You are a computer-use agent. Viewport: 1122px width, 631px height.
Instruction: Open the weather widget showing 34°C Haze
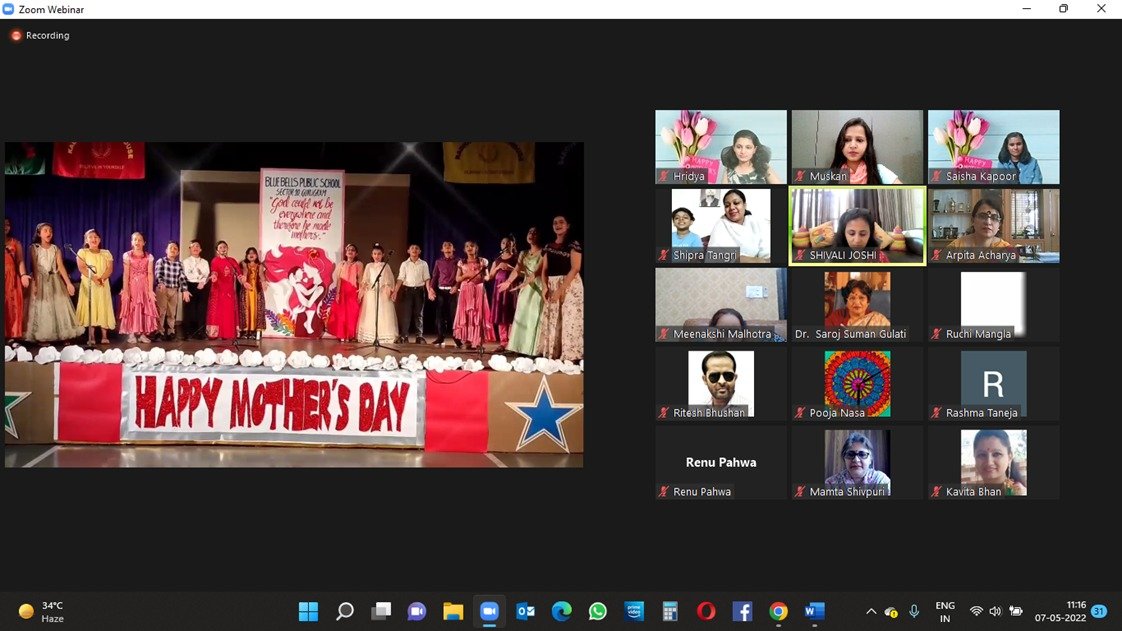pos(42,611)
